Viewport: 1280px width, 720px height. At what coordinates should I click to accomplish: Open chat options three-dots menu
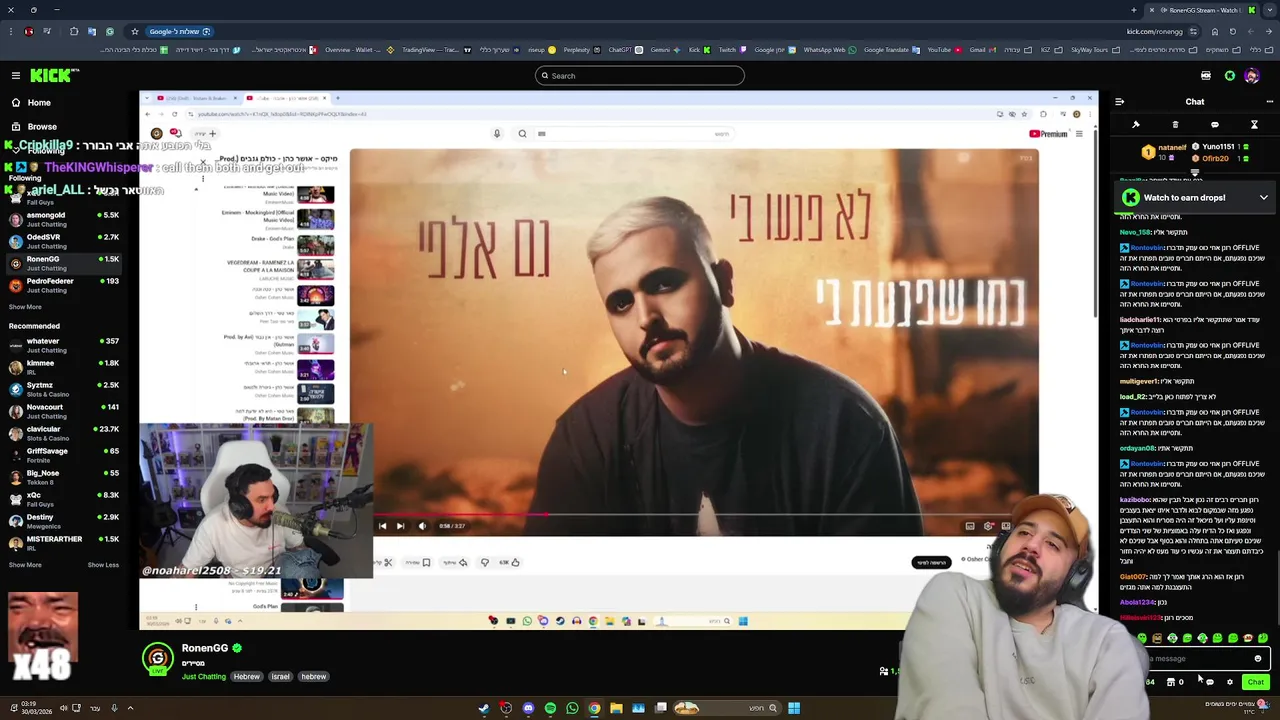tap(1269, 101)
